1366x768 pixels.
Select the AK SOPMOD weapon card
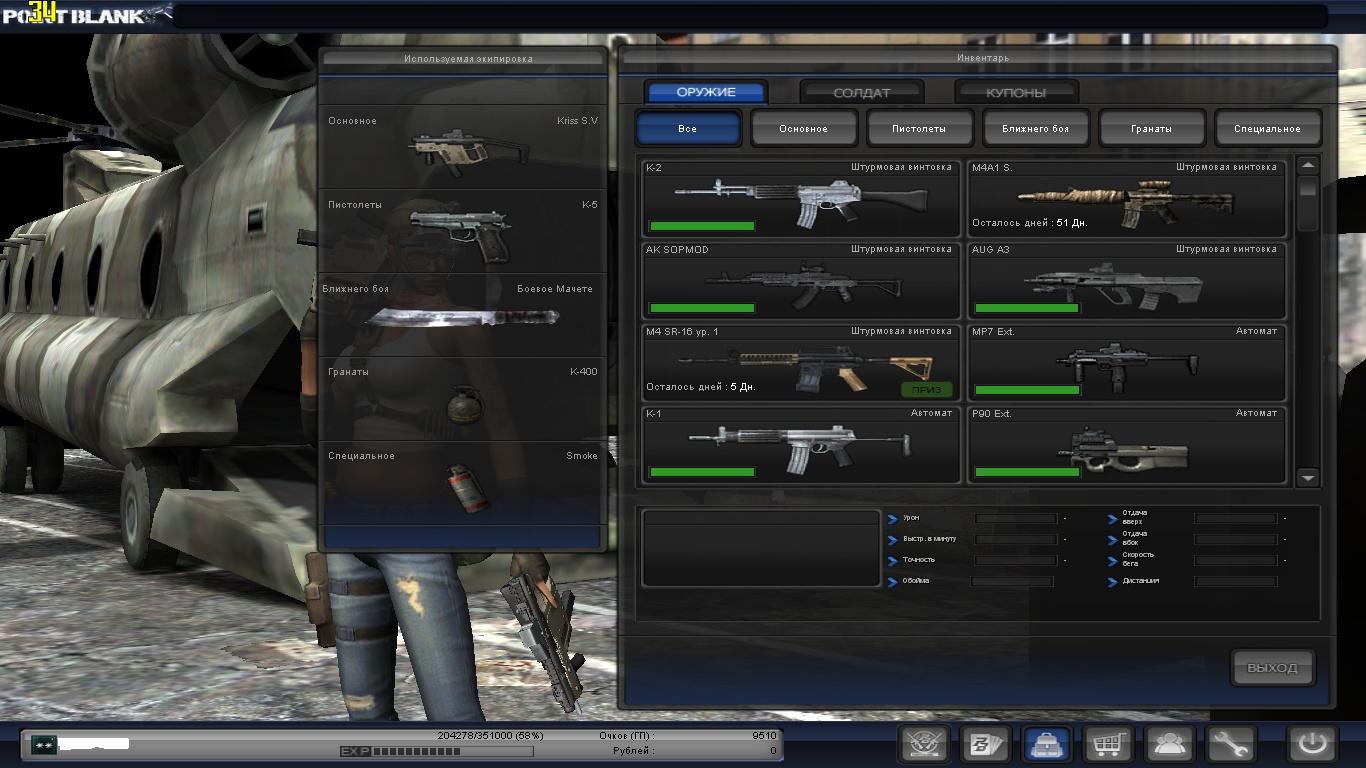click(800, 280)
